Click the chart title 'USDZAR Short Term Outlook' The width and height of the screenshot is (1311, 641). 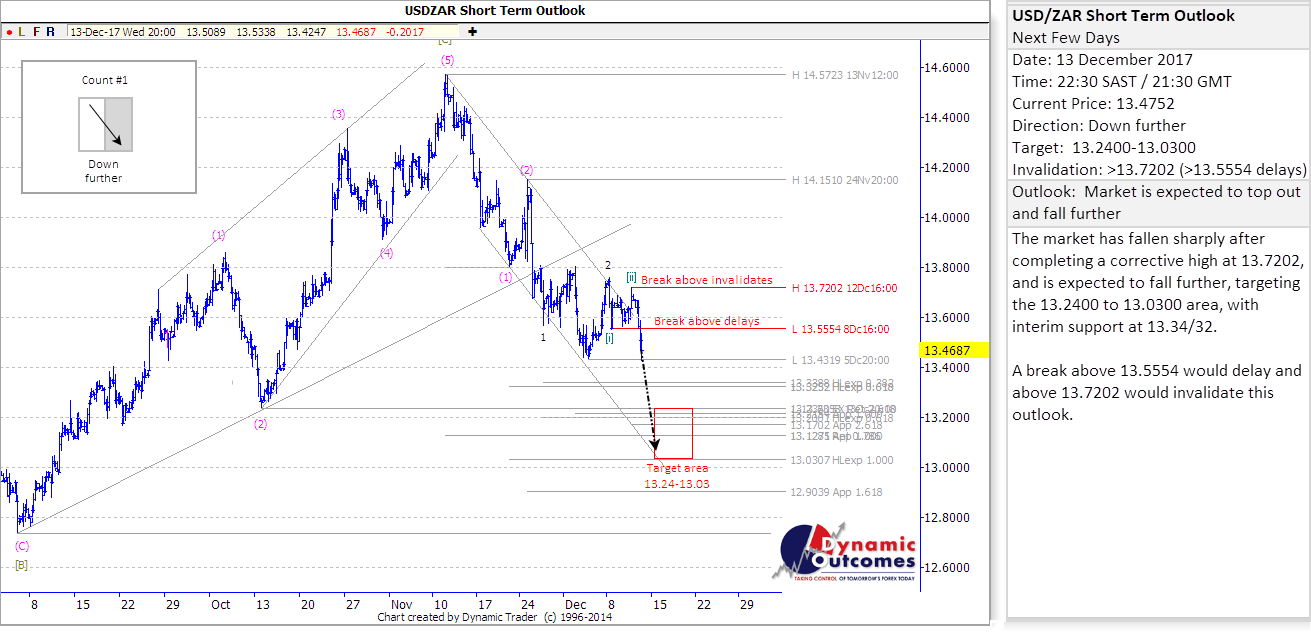coord(495,10)
